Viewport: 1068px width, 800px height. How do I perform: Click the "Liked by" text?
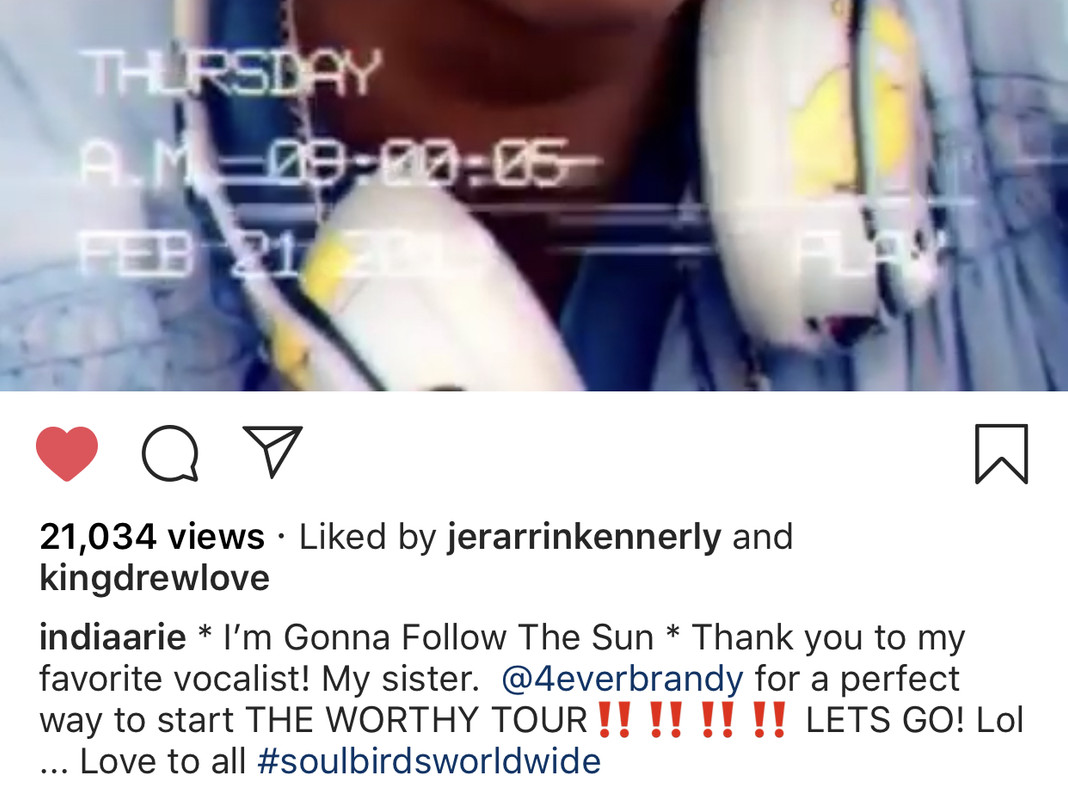click(x=368, y=538)
